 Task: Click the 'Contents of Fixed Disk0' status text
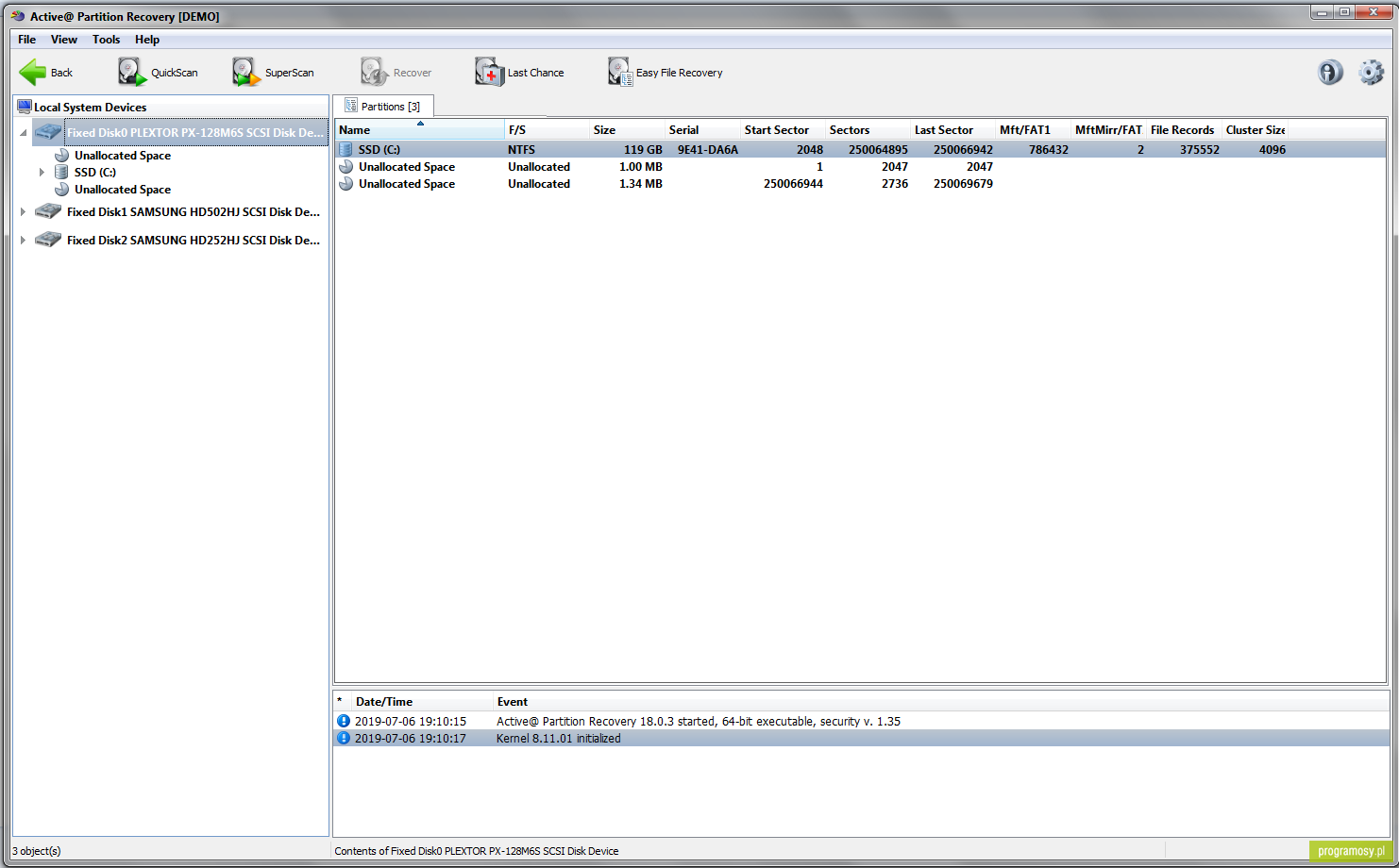tap(477, 850)
